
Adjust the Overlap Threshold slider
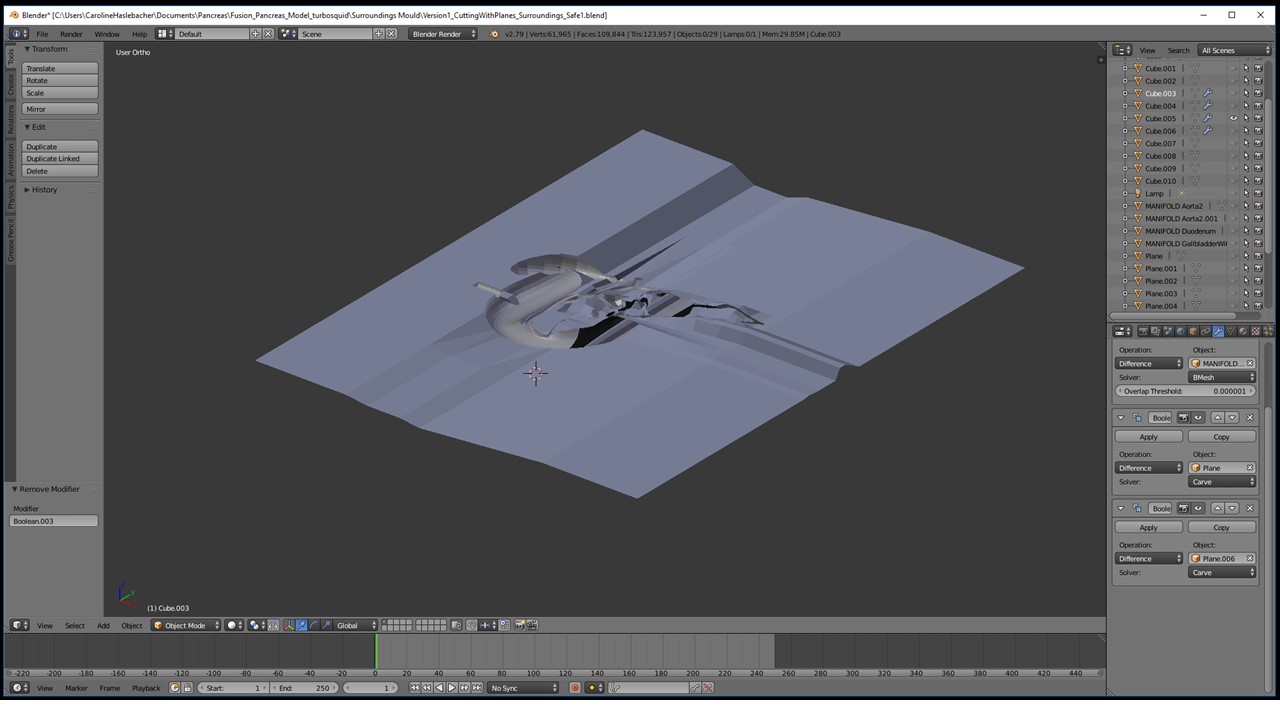(x=1186, y=391)
